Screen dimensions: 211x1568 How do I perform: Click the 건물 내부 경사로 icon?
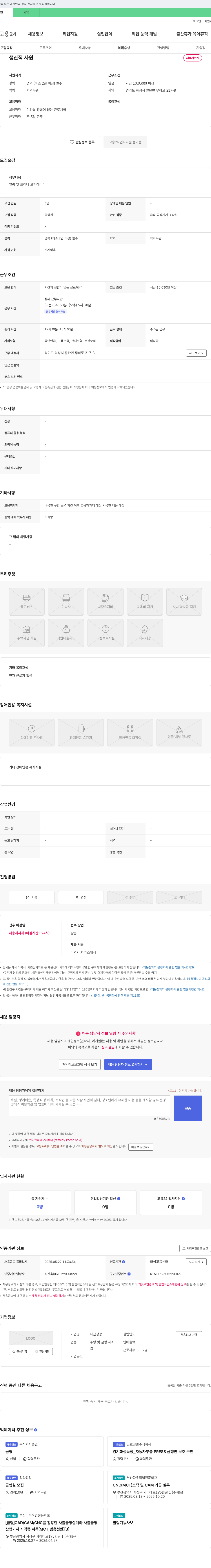pyautogui.click(x=179, y=732)
